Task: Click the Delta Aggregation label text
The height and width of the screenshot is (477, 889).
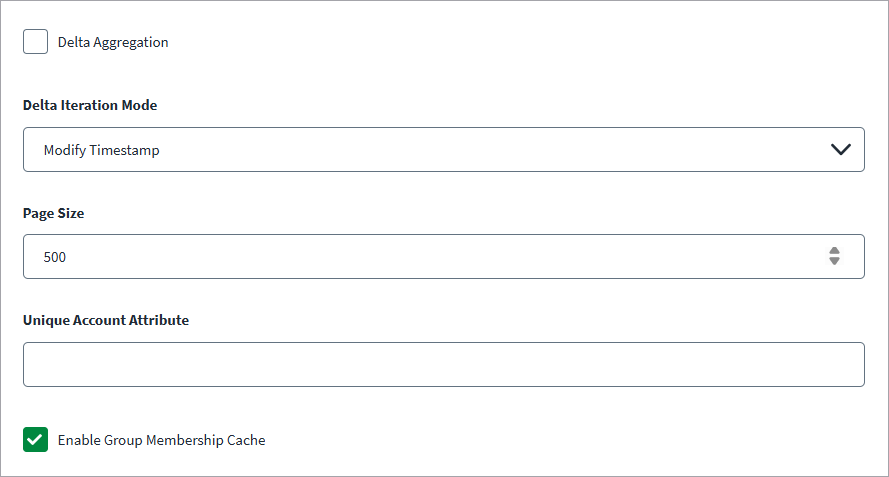Action: click(113, 42)
